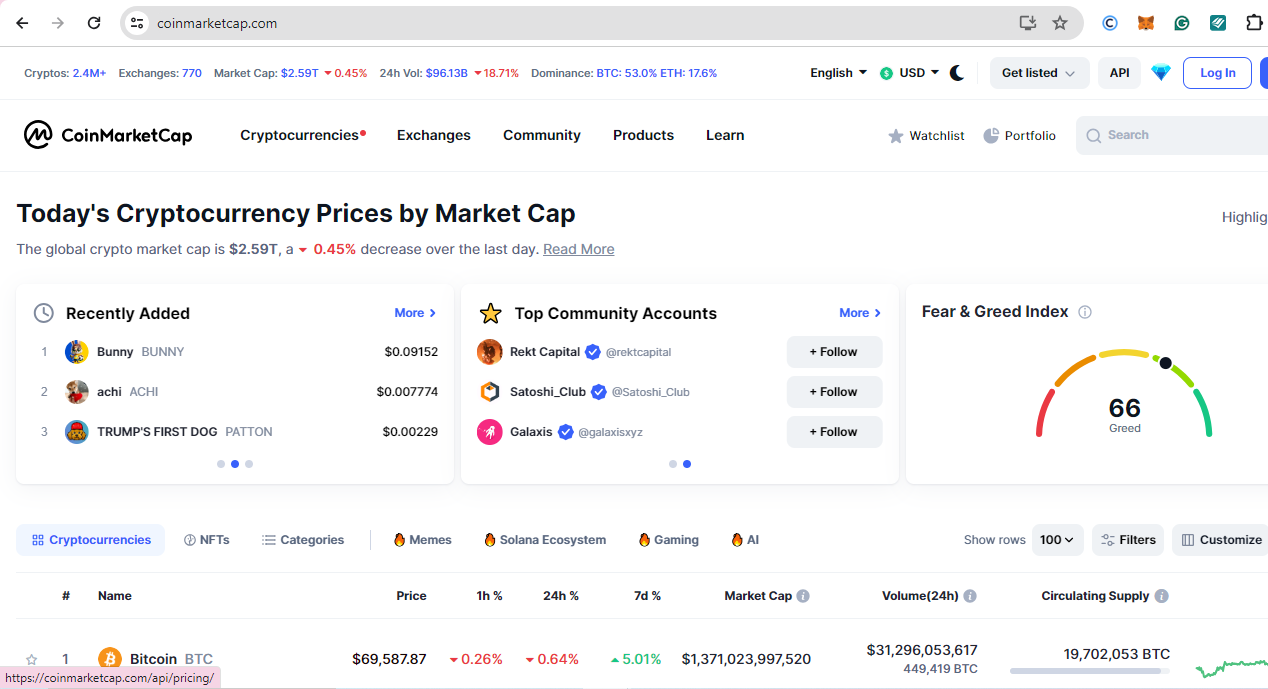Viewport: 1268px width, 689px height.
Task: Click the Galaxis profile avatar
Action: pos(490,432)
